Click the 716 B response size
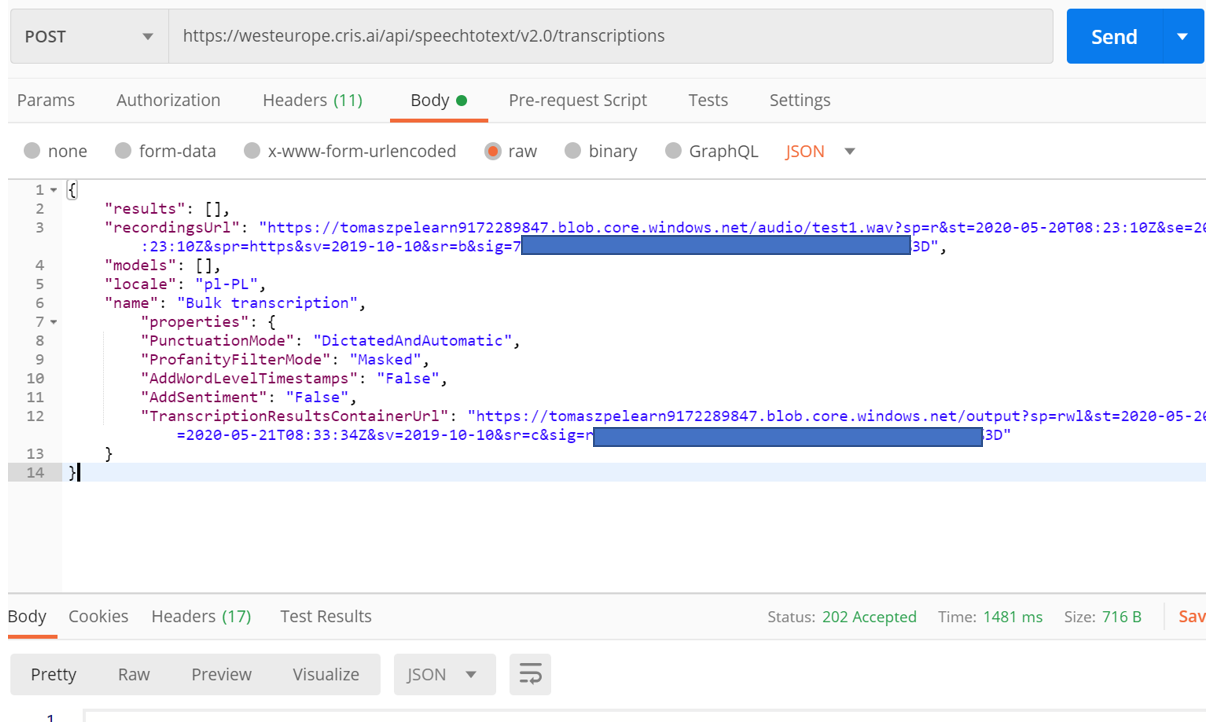This screenshot has width=1228, height=728. click(x=1121, y=617)
